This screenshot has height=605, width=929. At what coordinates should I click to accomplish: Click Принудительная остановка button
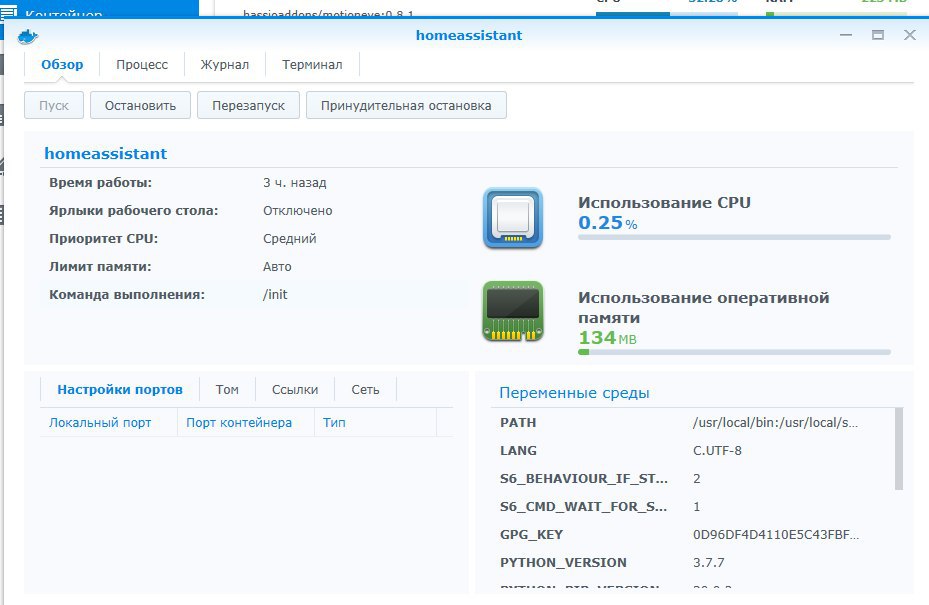[x=406, y=105]
